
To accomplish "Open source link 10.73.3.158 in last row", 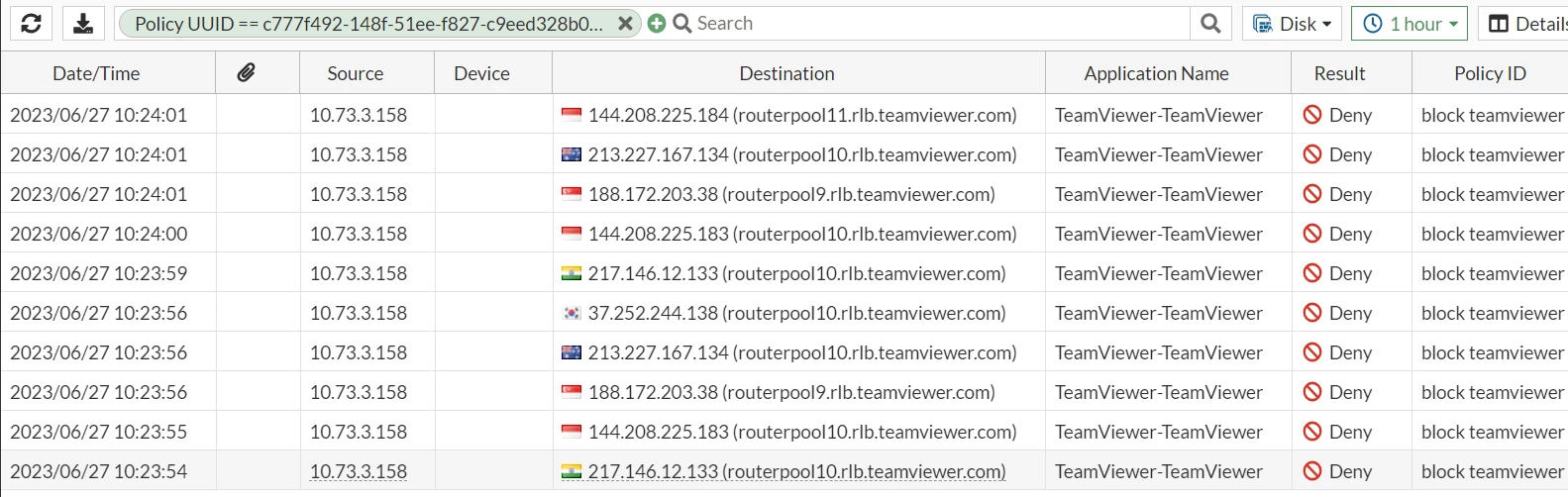I will point(359,471).
